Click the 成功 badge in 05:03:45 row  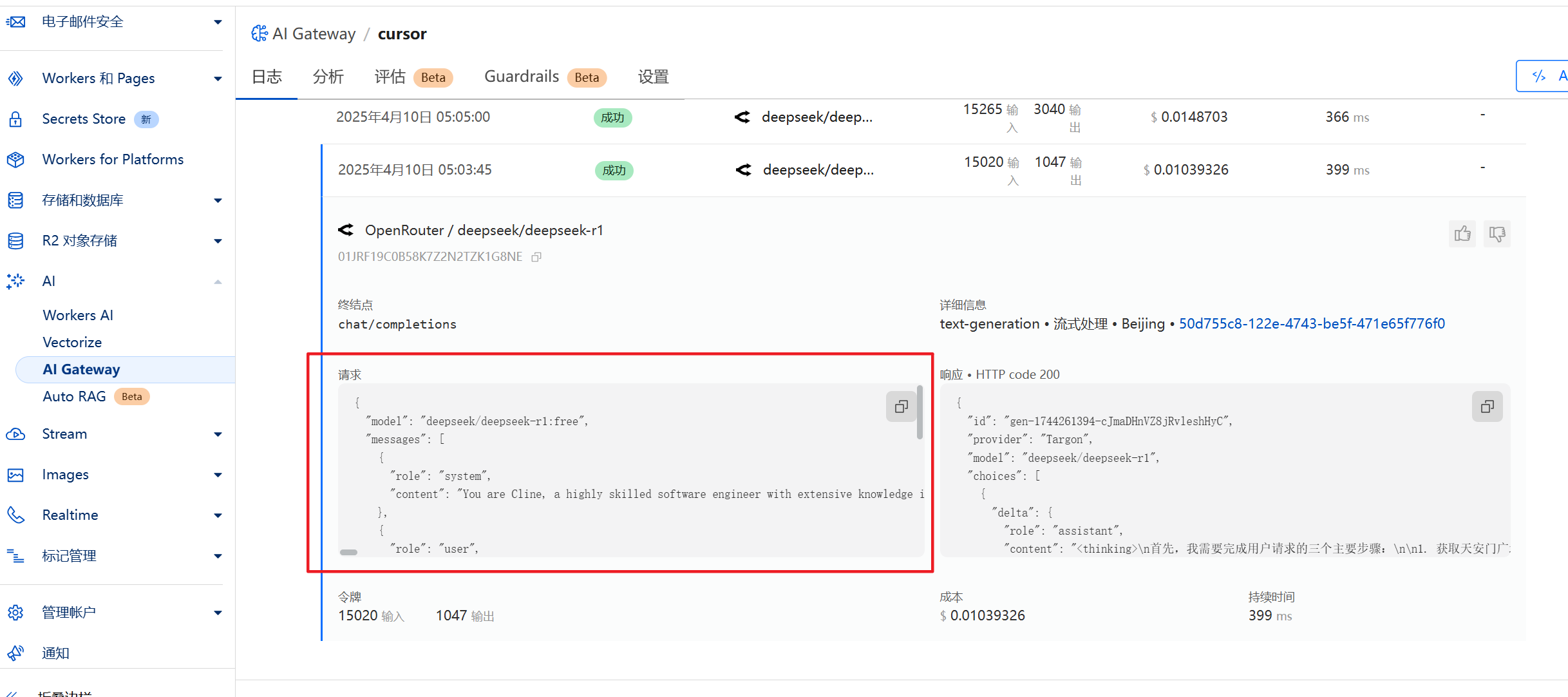(614, 171)
